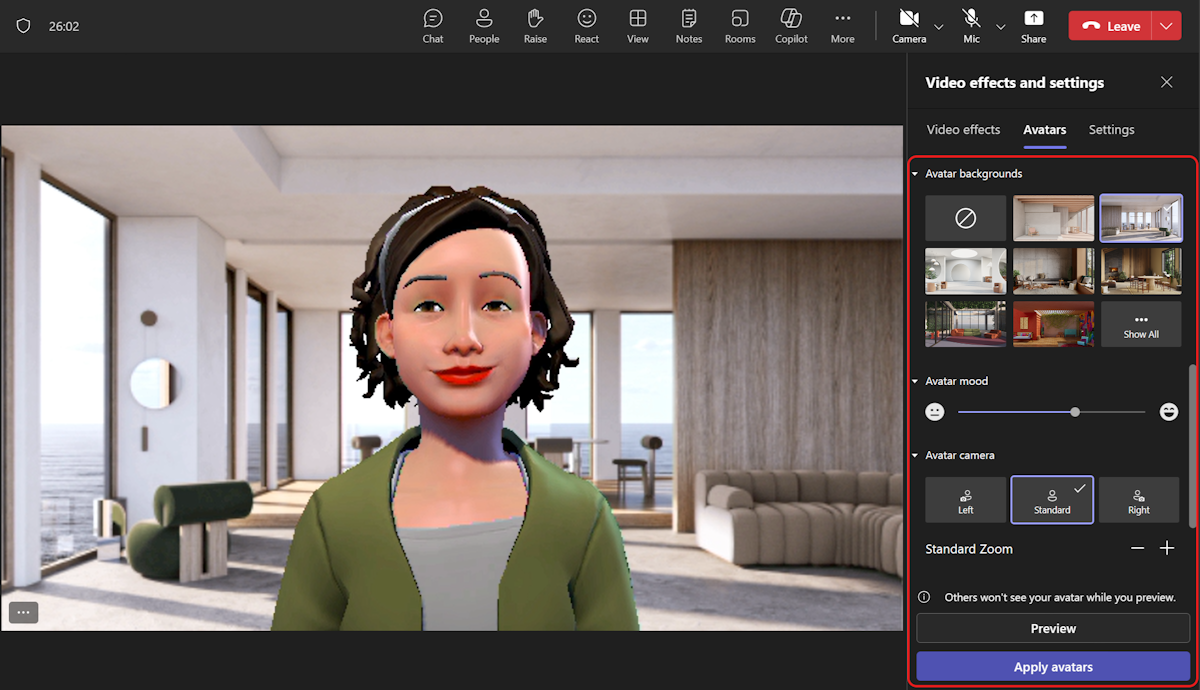Click the Preview button
The image size is (1200, 690).
click(x=1052, y=629)
